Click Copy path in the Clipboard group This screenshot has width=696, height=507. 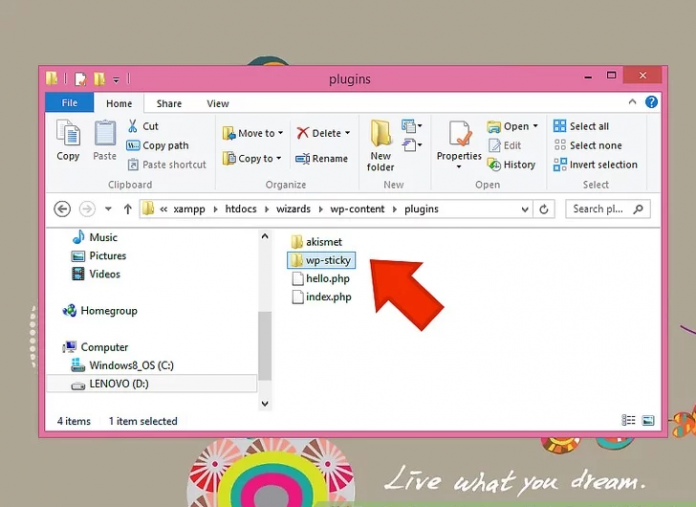157,145
